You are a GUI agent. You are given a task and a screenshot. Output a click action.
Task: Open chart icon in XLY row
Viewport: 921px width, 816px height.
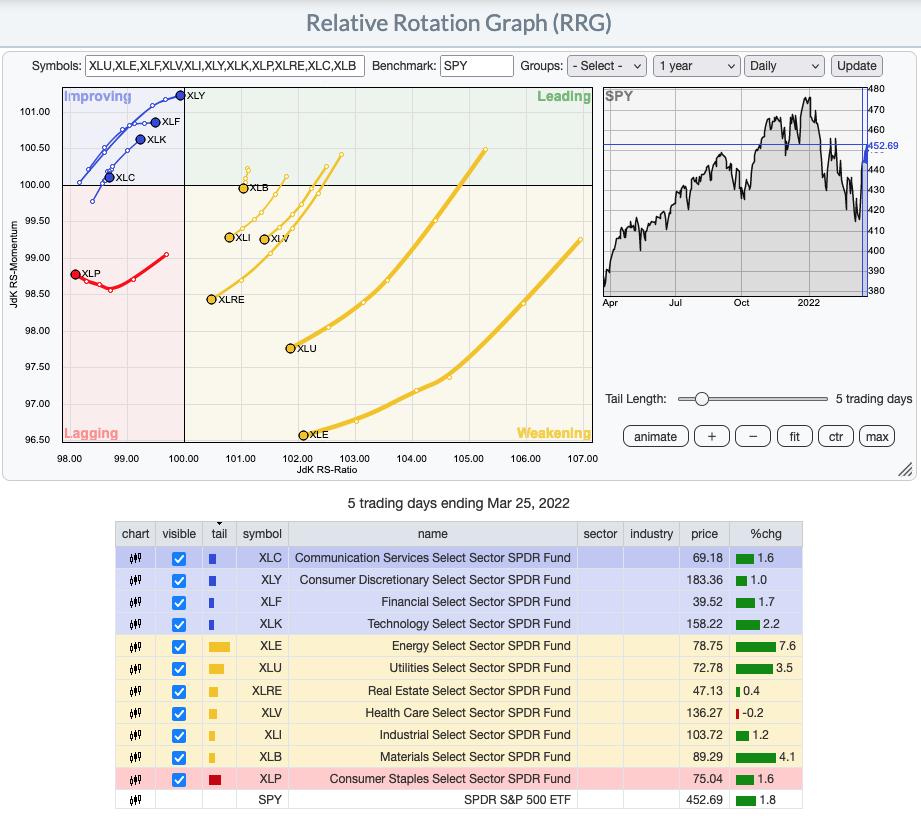[136, 580]
